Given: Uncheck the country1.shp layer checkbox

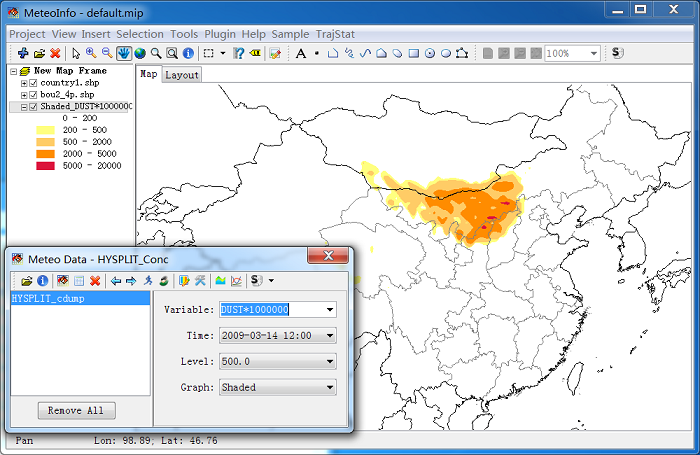Looking at the screenshot, I should point(33,83).
